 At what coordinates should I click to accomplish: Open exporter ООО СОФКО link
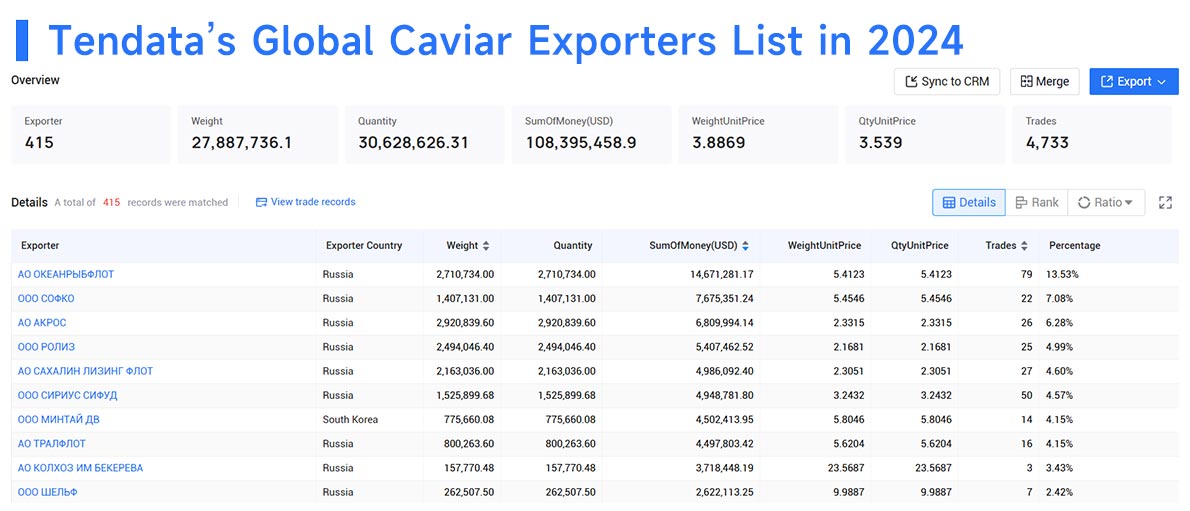coord(46,298)
